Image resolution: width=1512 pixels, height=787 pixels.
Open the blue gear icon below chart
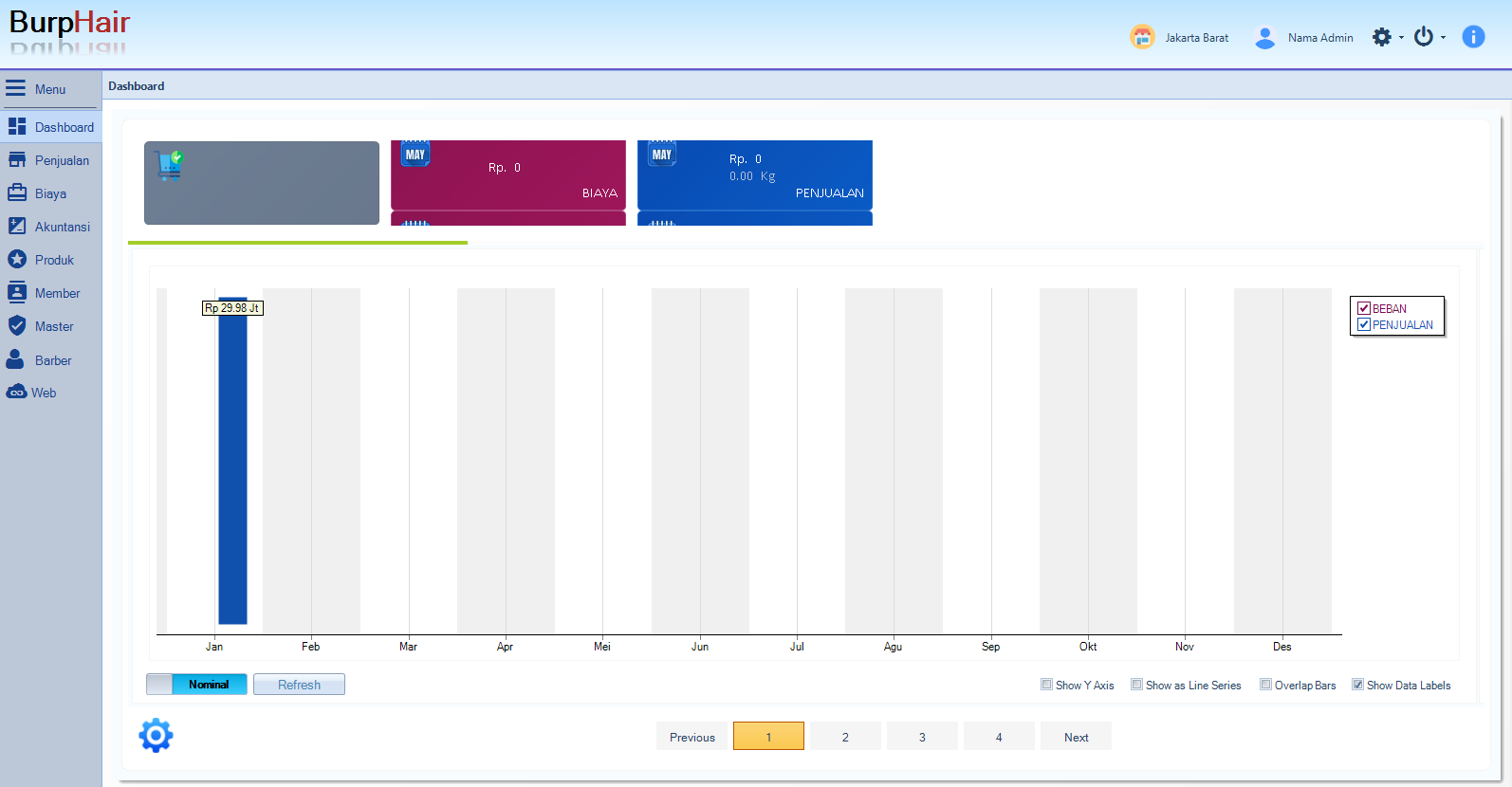tap(156, 735)
